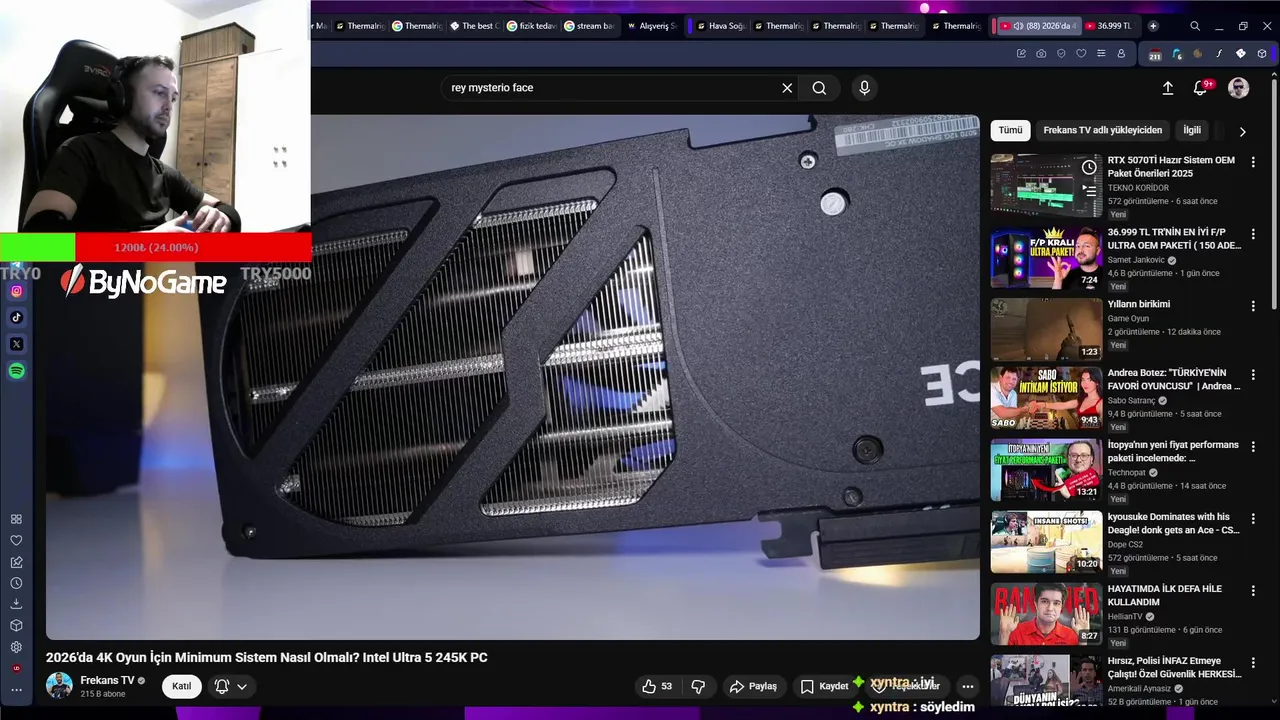Select the İlgili filter chip
The height and width of the screenshot is (720, 1280).
1192,130
